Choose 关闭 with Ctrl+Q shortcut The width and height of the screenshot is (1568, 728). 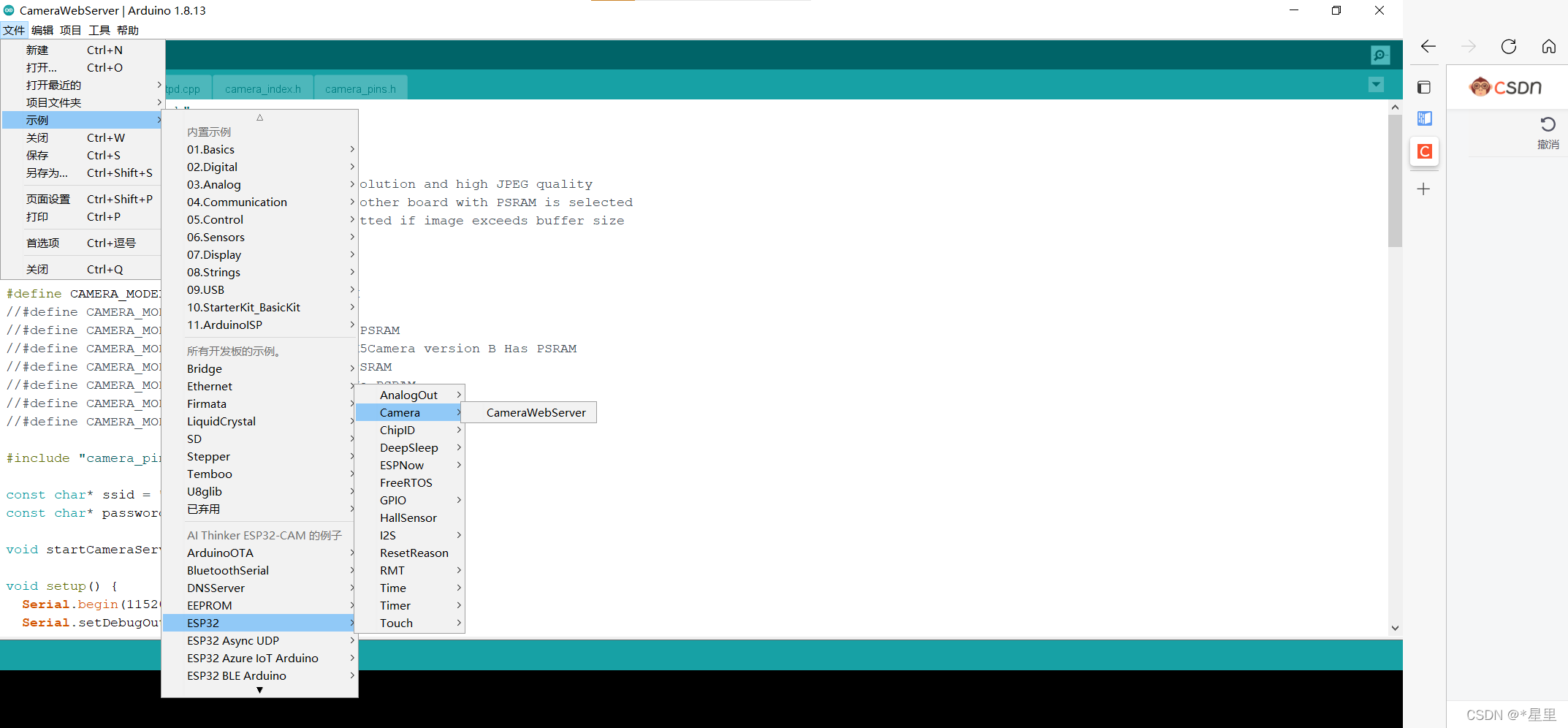pyautogui.click(x=83, y=269)
